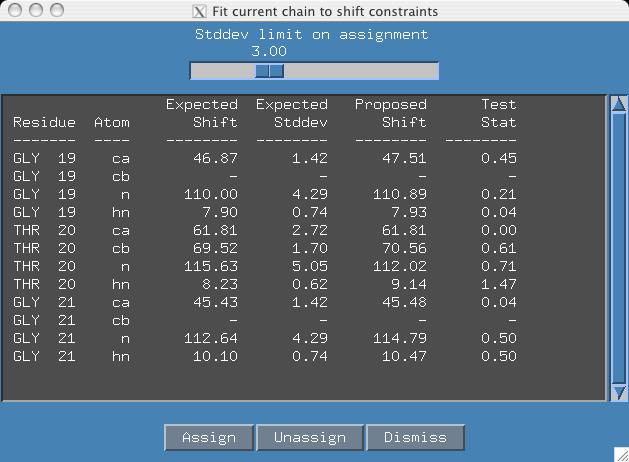Minimize window using the middle title button
Screen dimensions: 629x462
[x=35, y=10]
